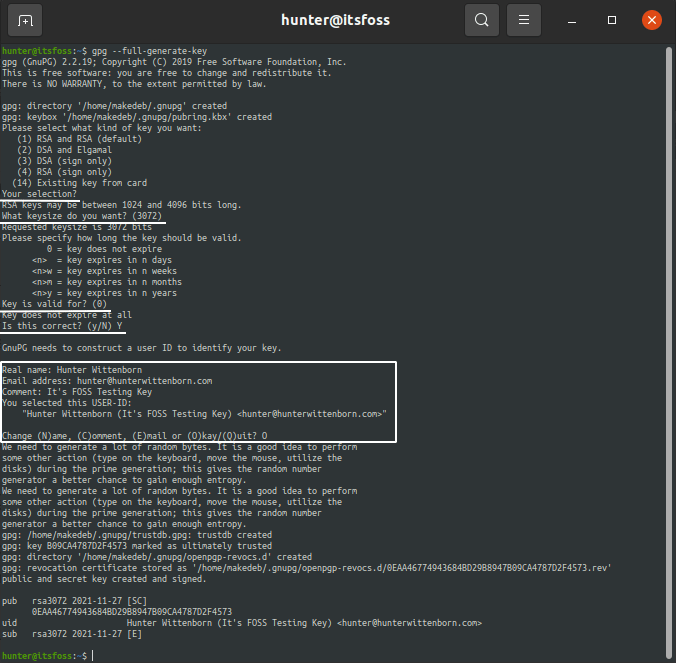Image resolution: width=676 pixels, height=663 pixels.
Task: Click the '0 = key does not expire' line
Action: (104, 249)
